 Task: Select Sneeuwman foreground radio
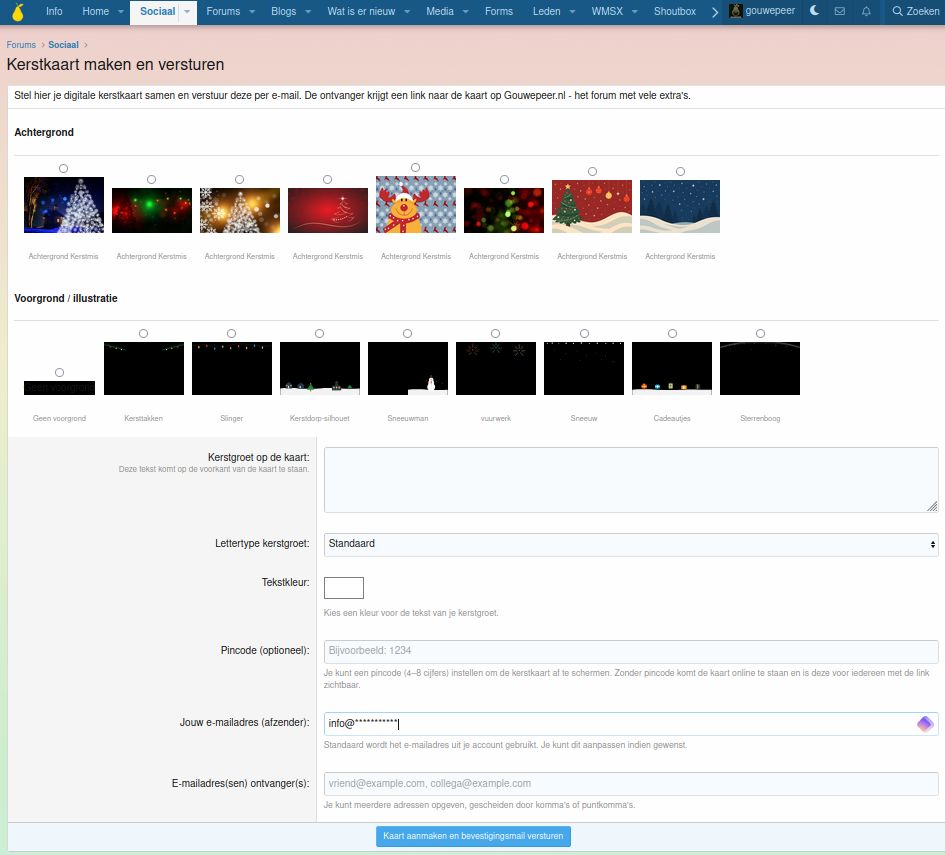(407, 333)
